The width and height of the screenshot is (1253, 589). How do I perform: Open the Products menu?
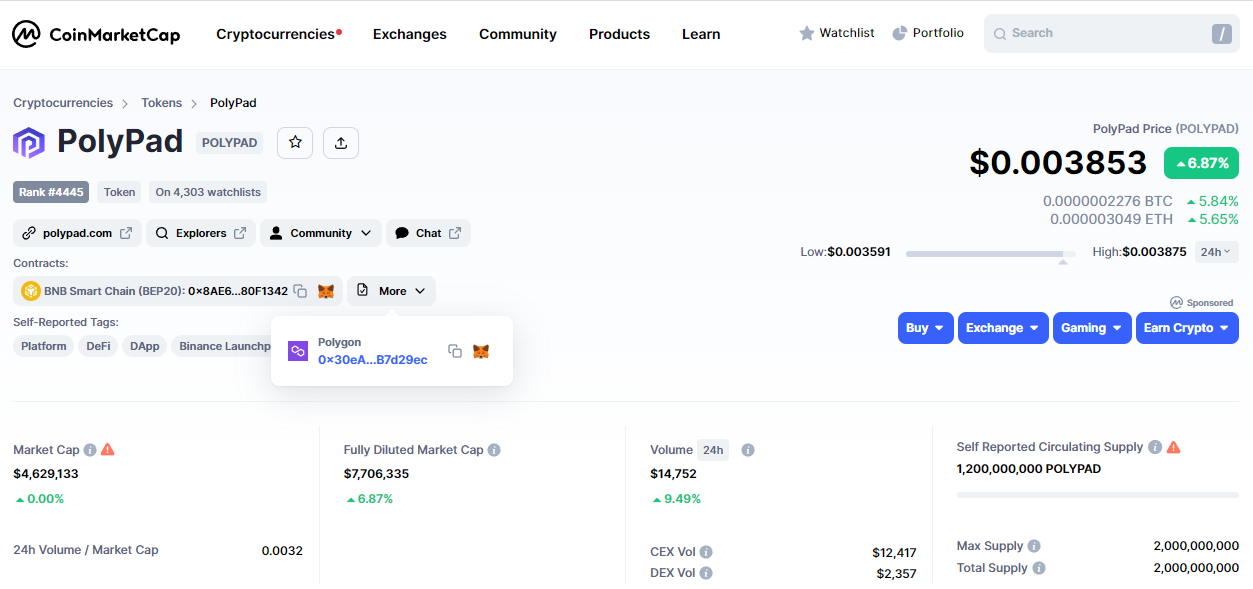(x=620, y=34)
